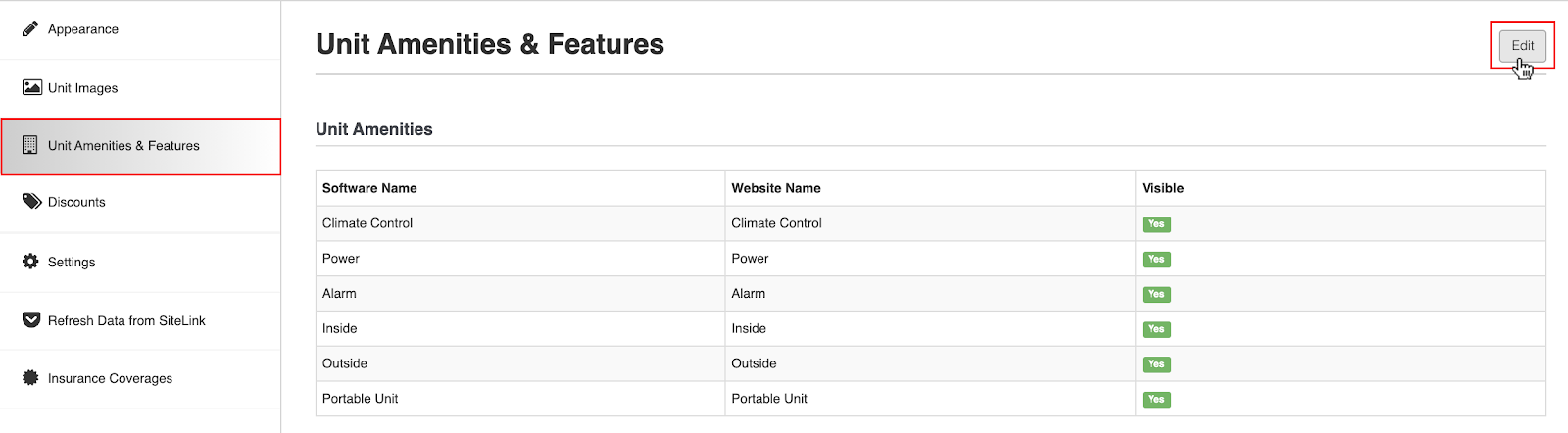
Task: Open the Unit Images section
Action: click(140, 88)
